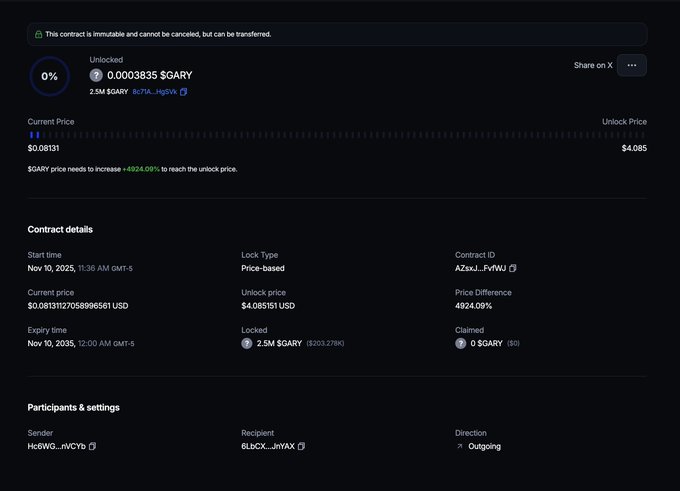Select the Price Difference 4924.09% value
This screenshot has height=491, width=680.
coord(474,306)
